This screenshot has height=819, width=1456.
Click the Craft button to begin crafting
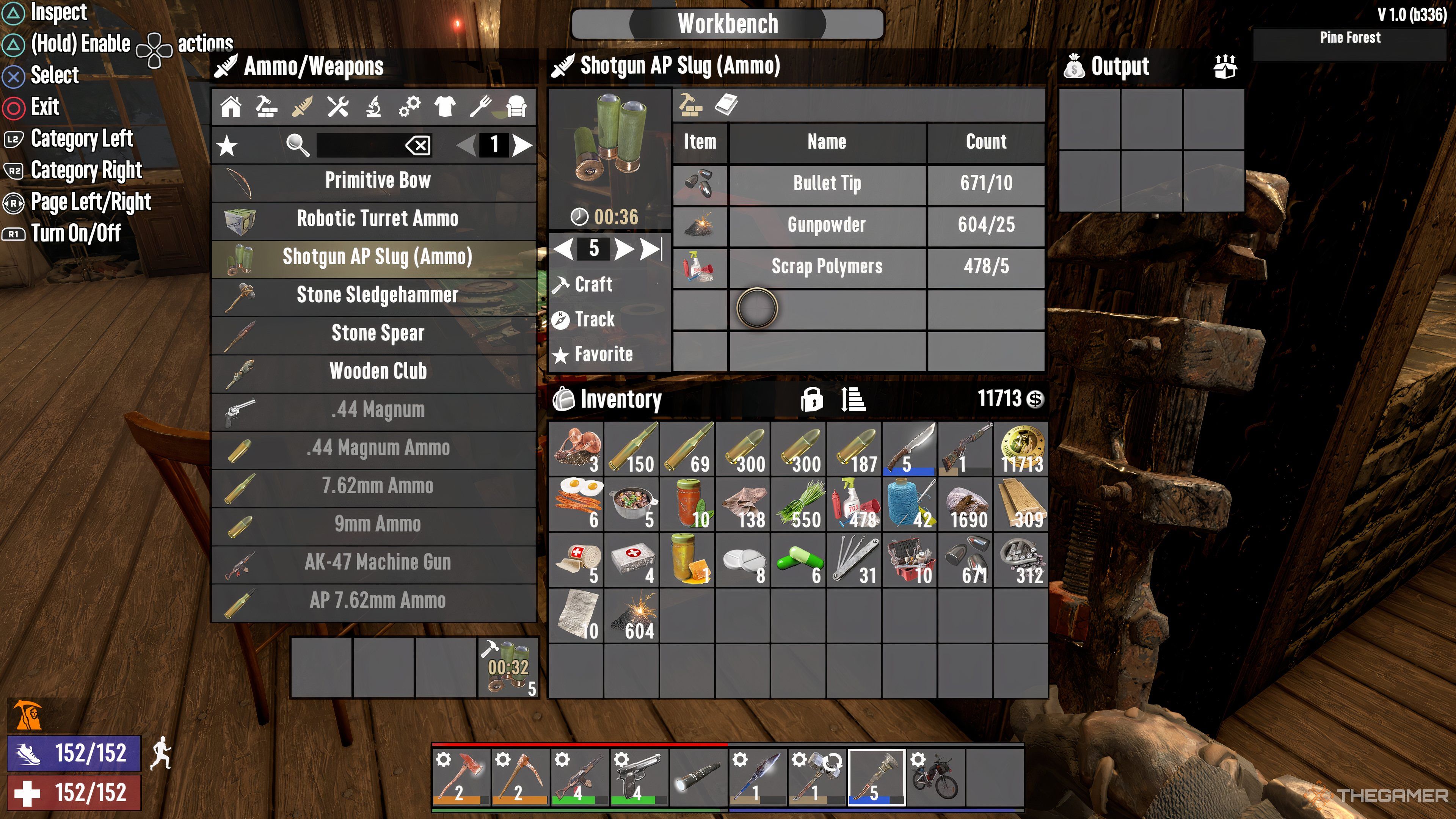tap(591, 284)
